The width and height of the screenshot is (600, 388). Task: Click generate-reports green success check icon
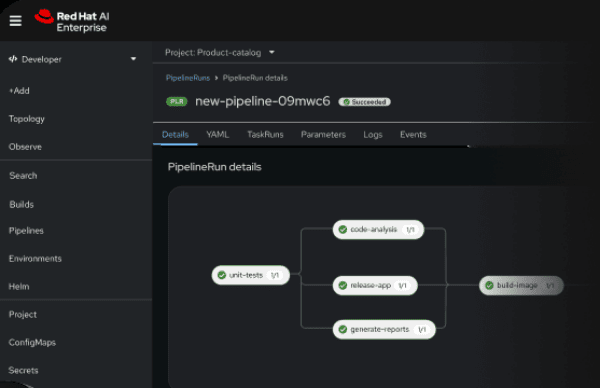342,329
